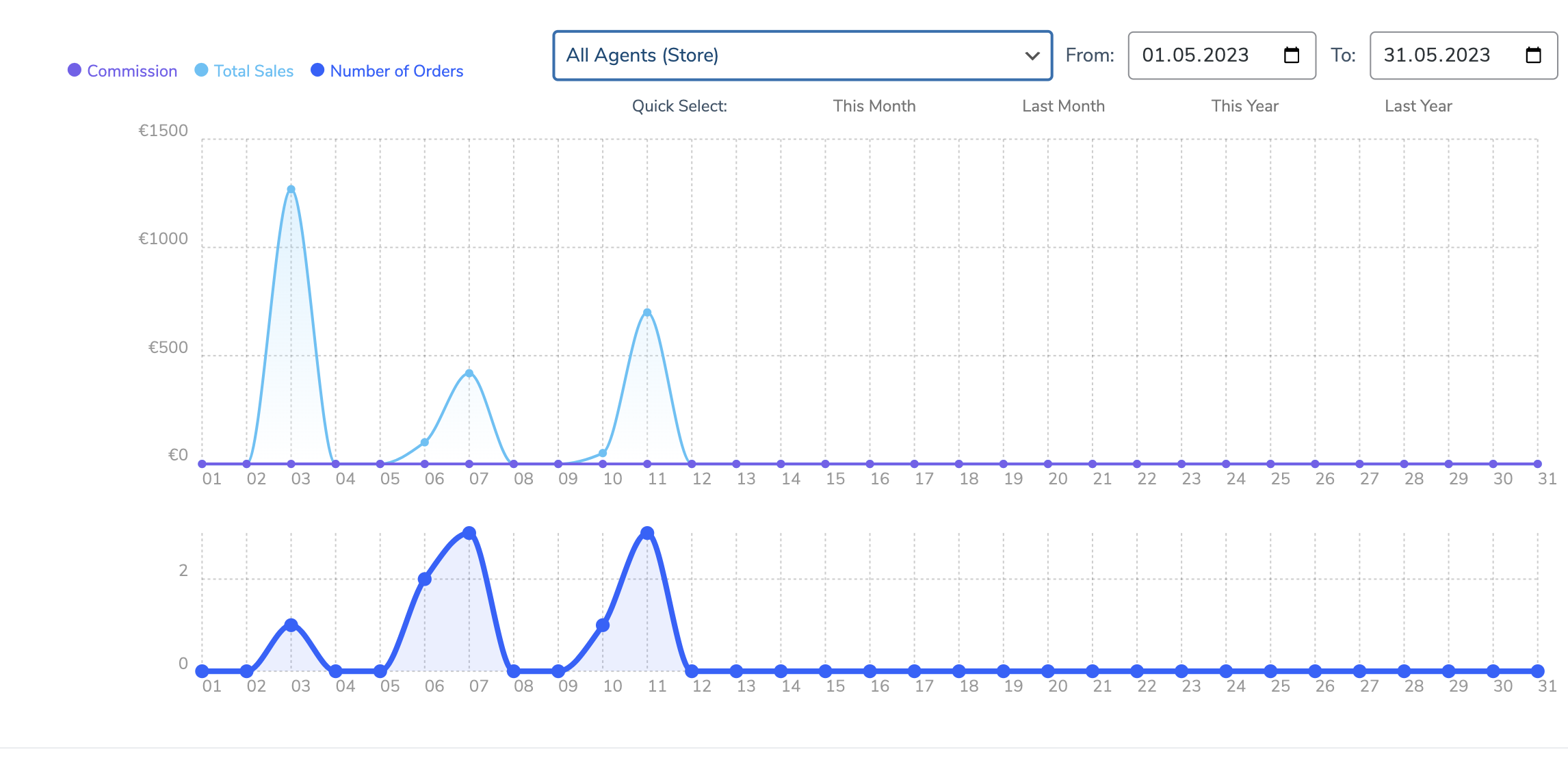Click the orders data point on day 03

click(291, 625)
